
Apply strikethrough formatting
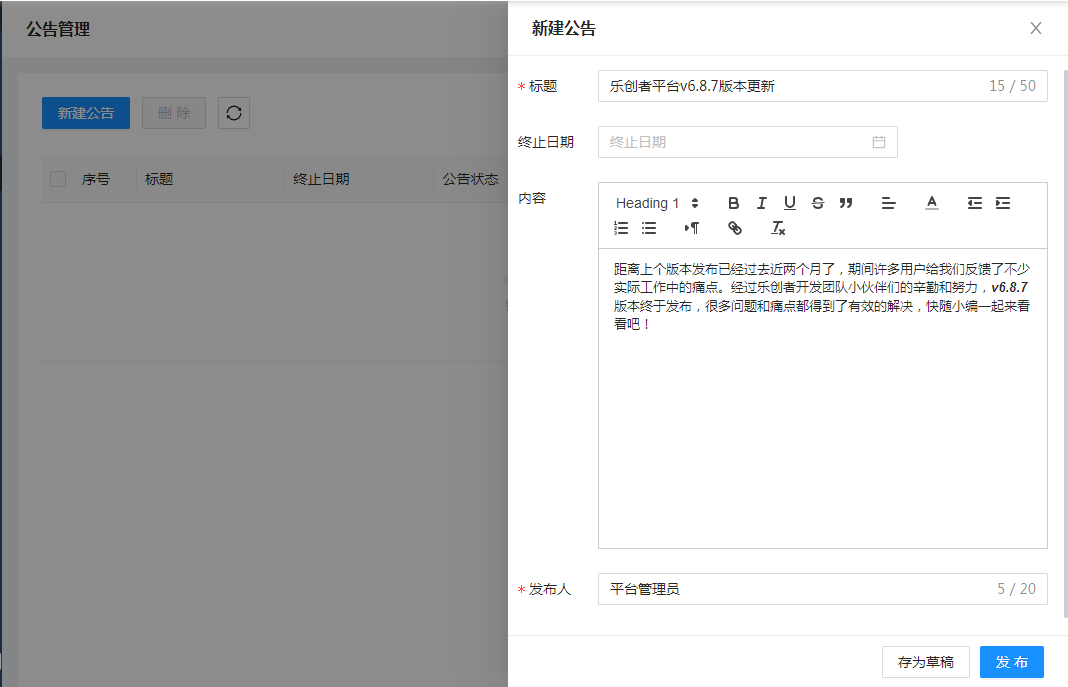pos(817,203)
